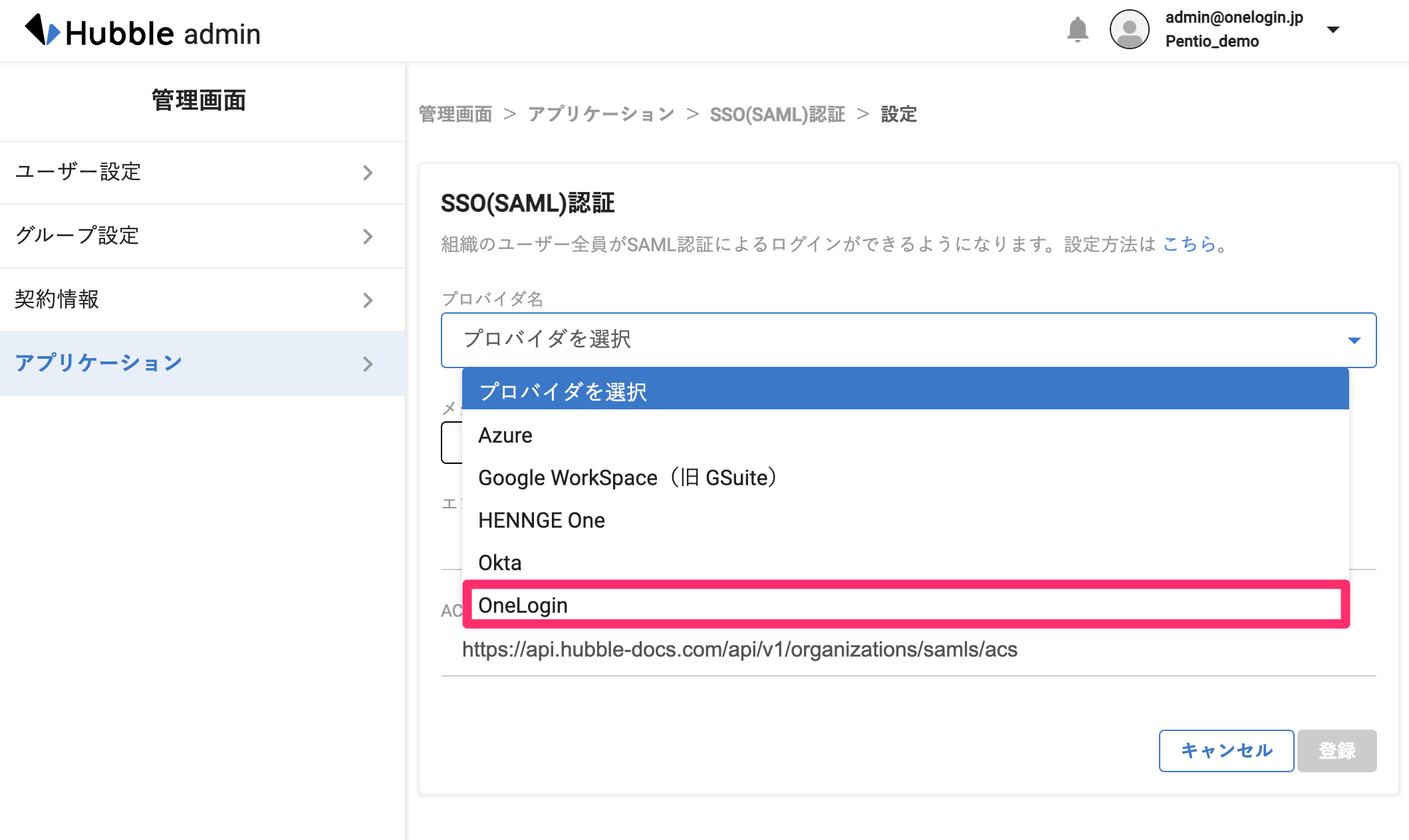Image resolution: width=1409 pixels, height=840 pixels.
Task: Click the プロバイダ名 select box
Action: click(x=908, y=340)
